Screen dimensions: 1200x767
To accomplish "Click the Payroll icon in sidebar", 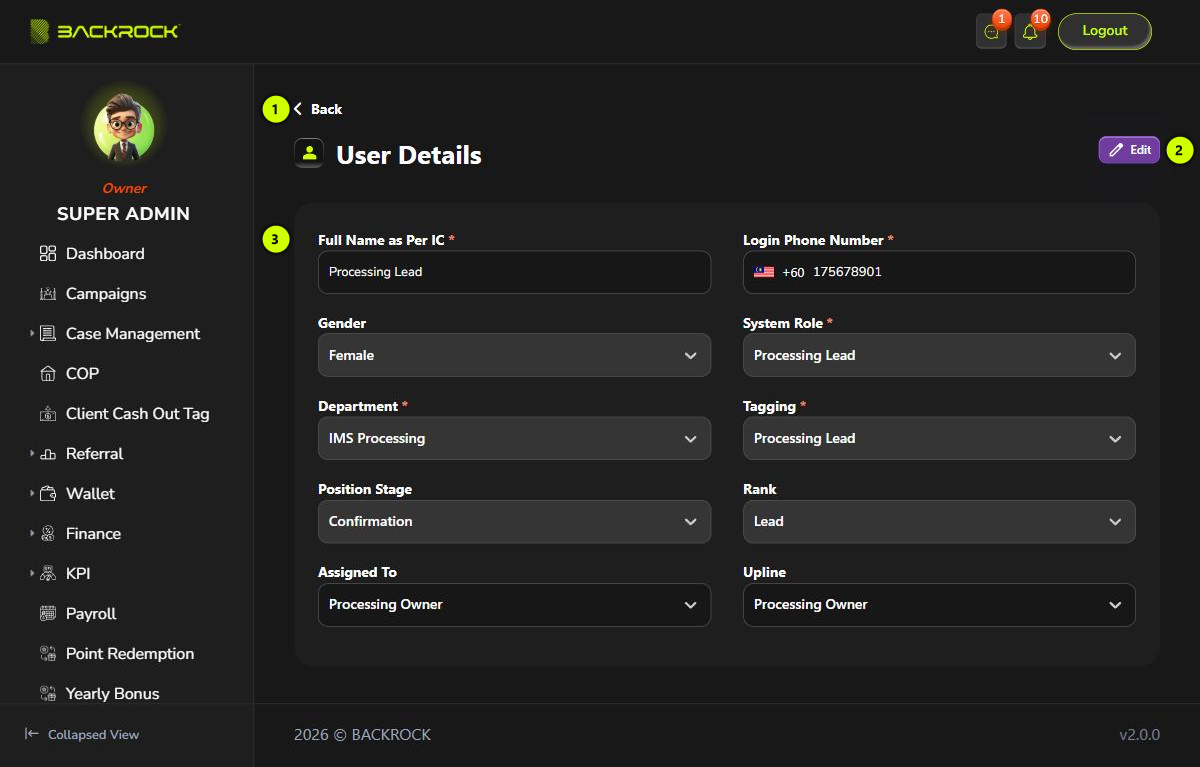I will [x=48, y=614].
